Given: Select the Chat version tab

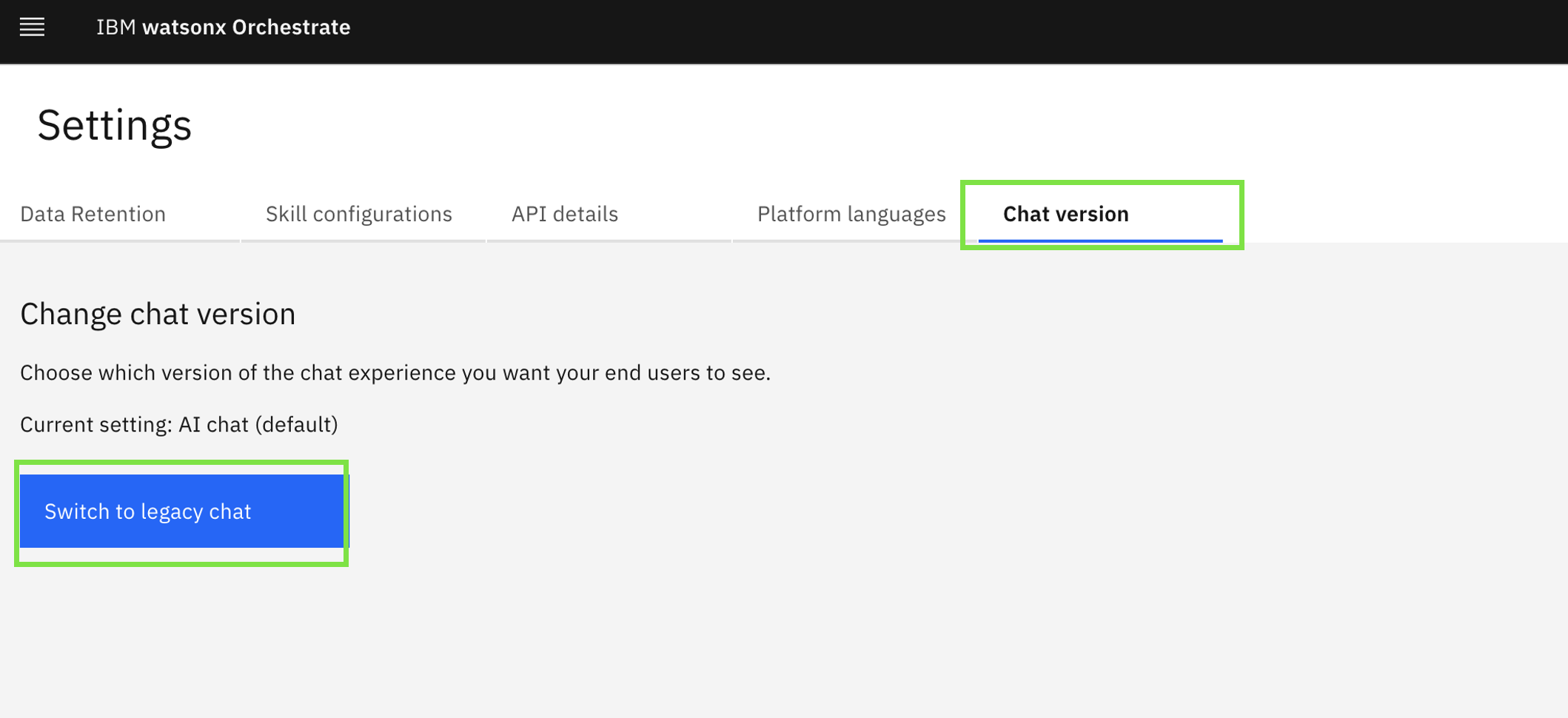Looking at the screenshot, I should (1065, 214).
